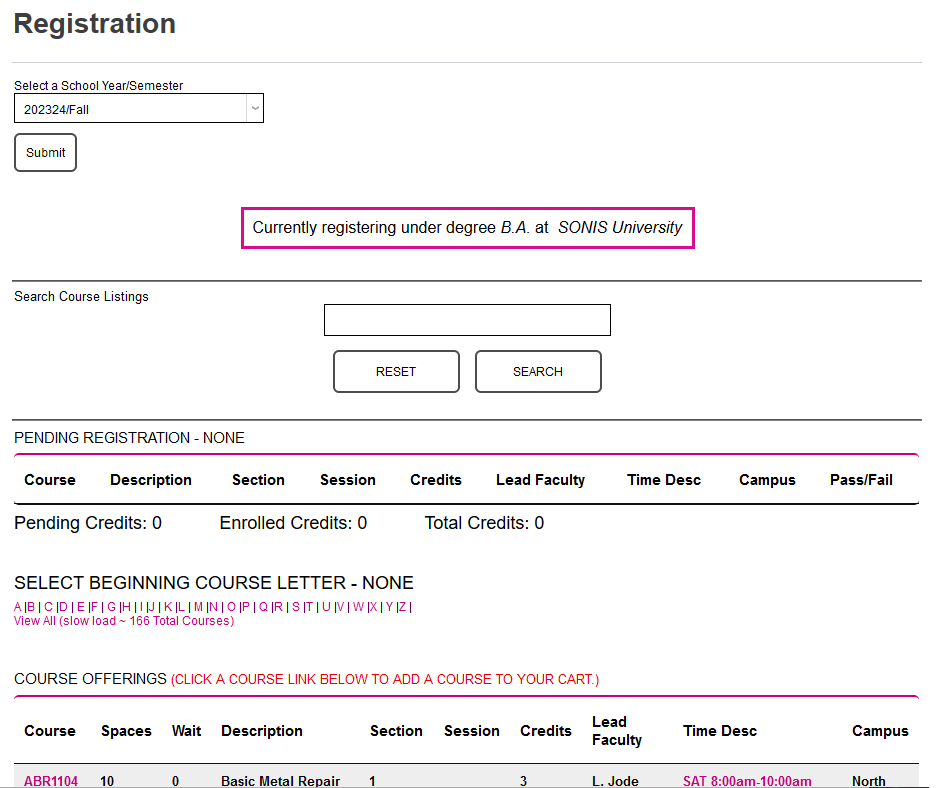This screenshot has height=788, width=936.
Task: Click the Pass/Fail column header
Action: pos(860,479)
